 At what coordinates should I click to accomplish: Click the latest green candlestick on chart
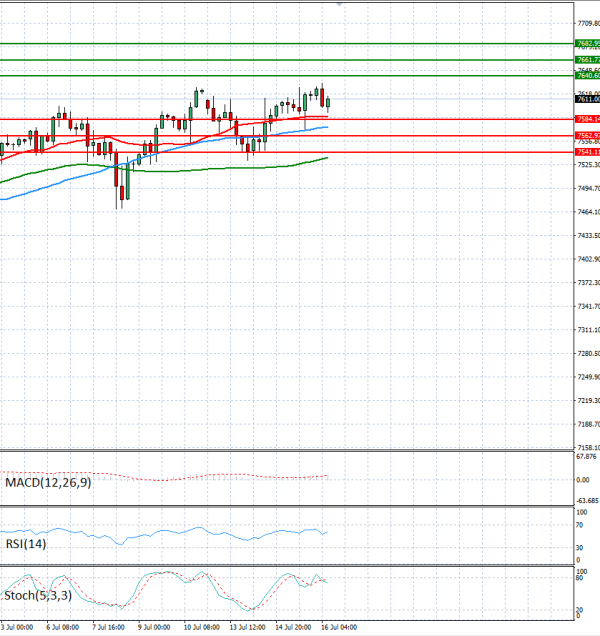(328, 103)
